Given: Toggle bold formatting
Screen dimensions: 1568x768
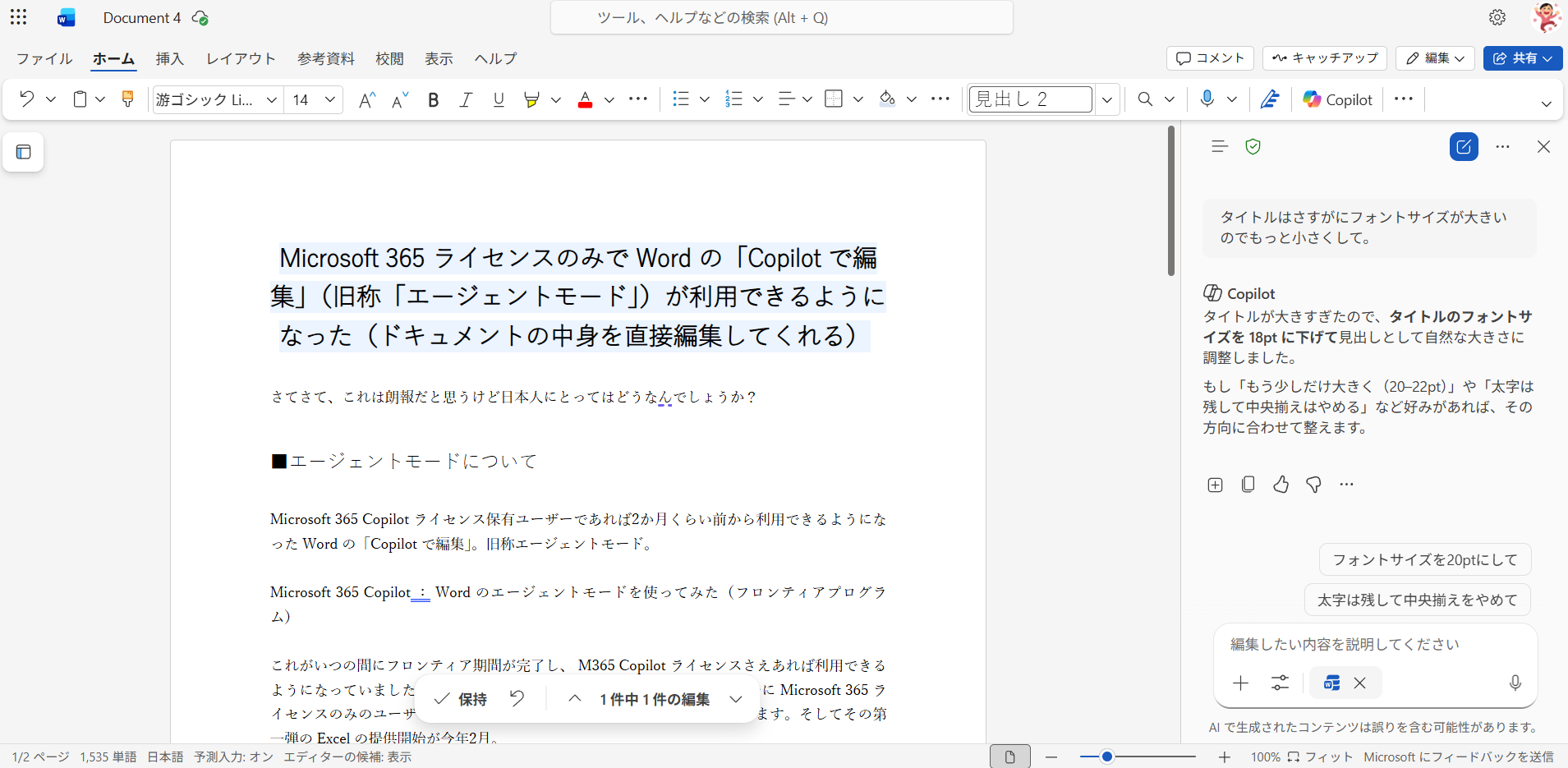Looking at the screenshot, I should [x=433, y=99].
